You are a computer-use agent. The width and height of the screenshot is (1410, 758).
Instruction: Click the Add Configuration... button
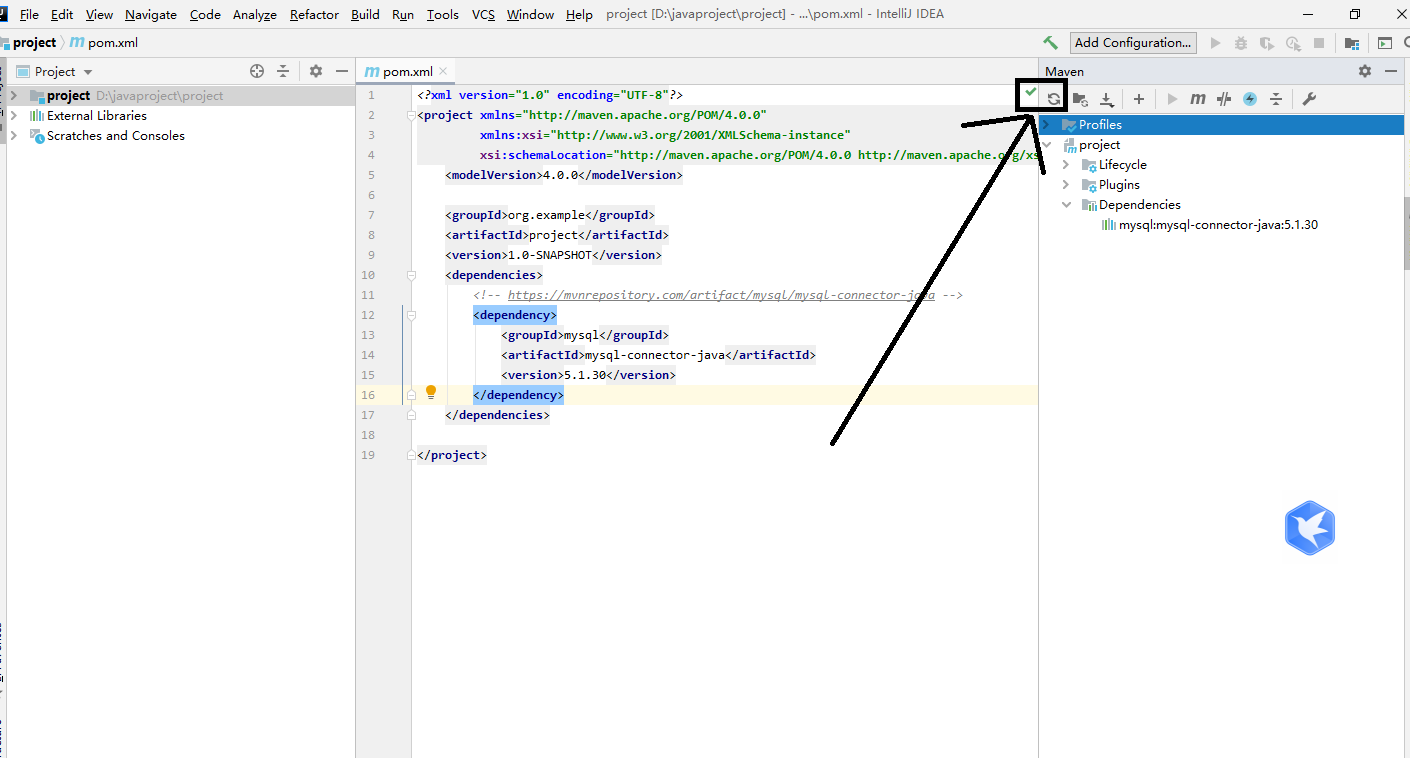coord(1133,43)
